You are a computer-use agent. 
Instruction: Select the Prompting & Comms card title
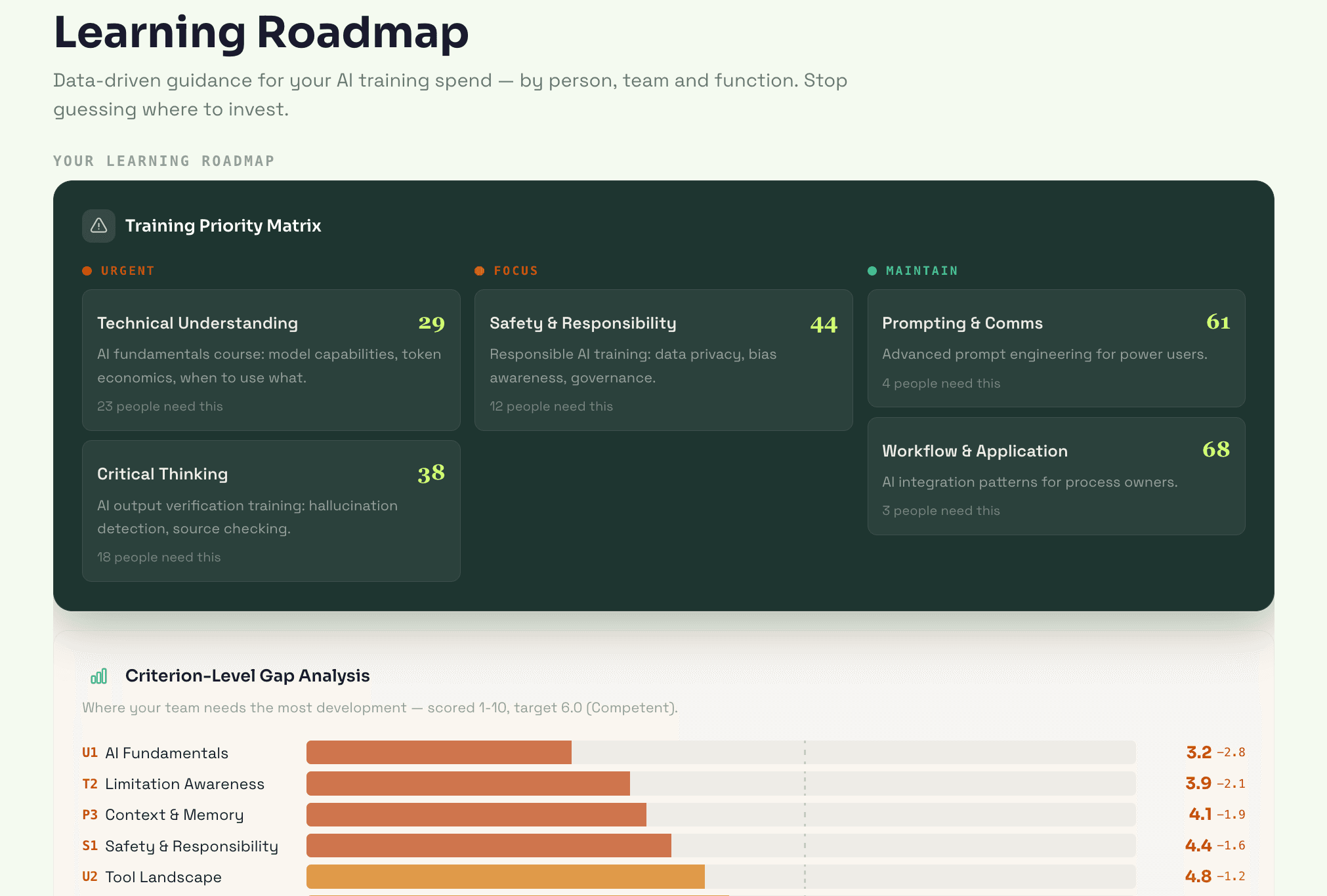pyautogui.click(x=962, y=323)
